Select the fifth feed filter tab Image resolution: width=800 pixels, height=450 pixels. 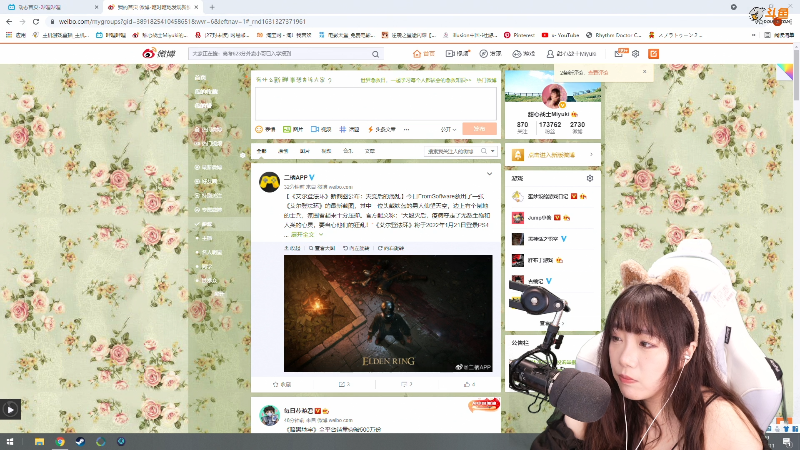click(348, 151)
